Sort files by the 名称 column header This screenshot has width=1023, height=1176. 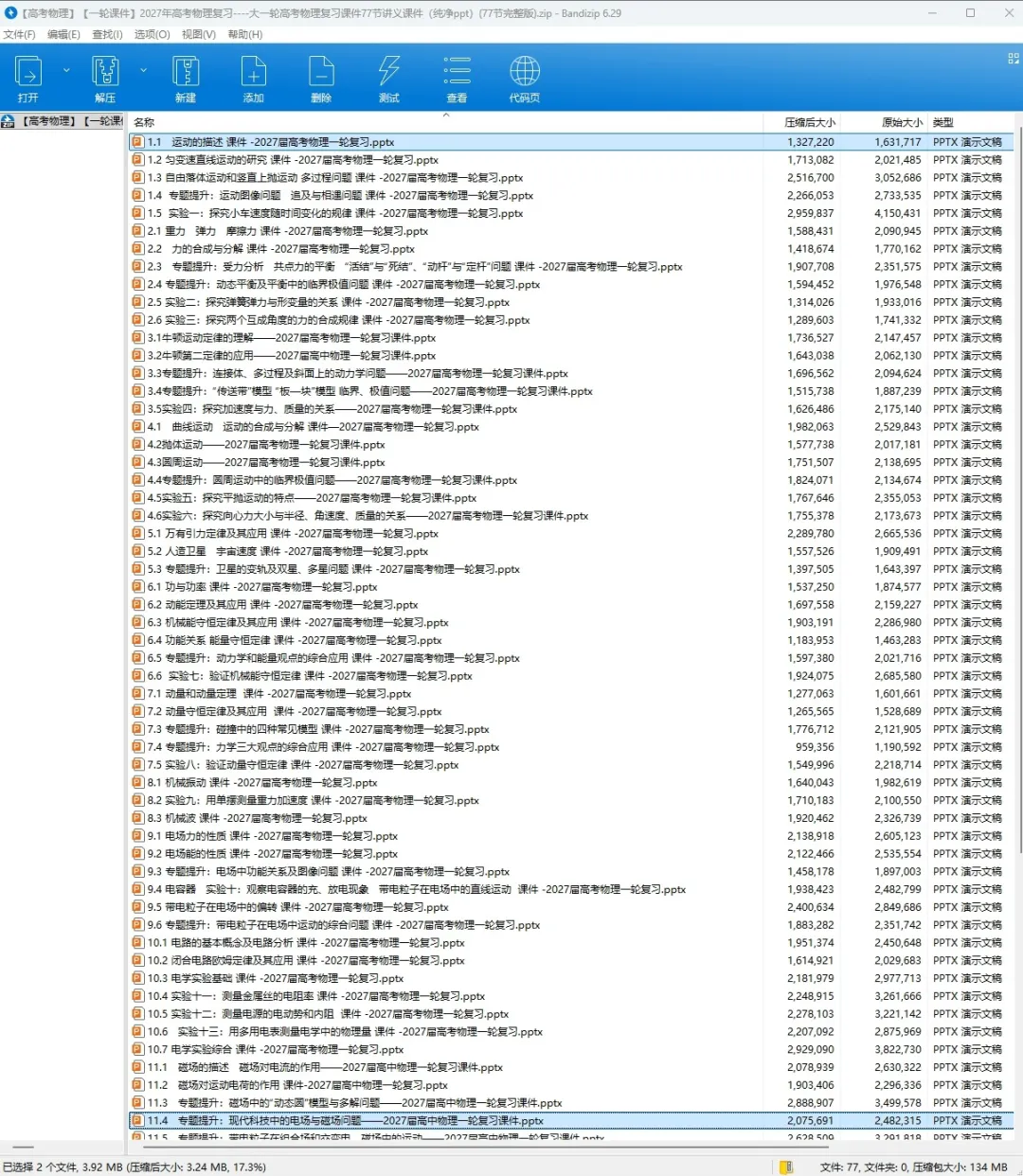(x=445, y=122)
